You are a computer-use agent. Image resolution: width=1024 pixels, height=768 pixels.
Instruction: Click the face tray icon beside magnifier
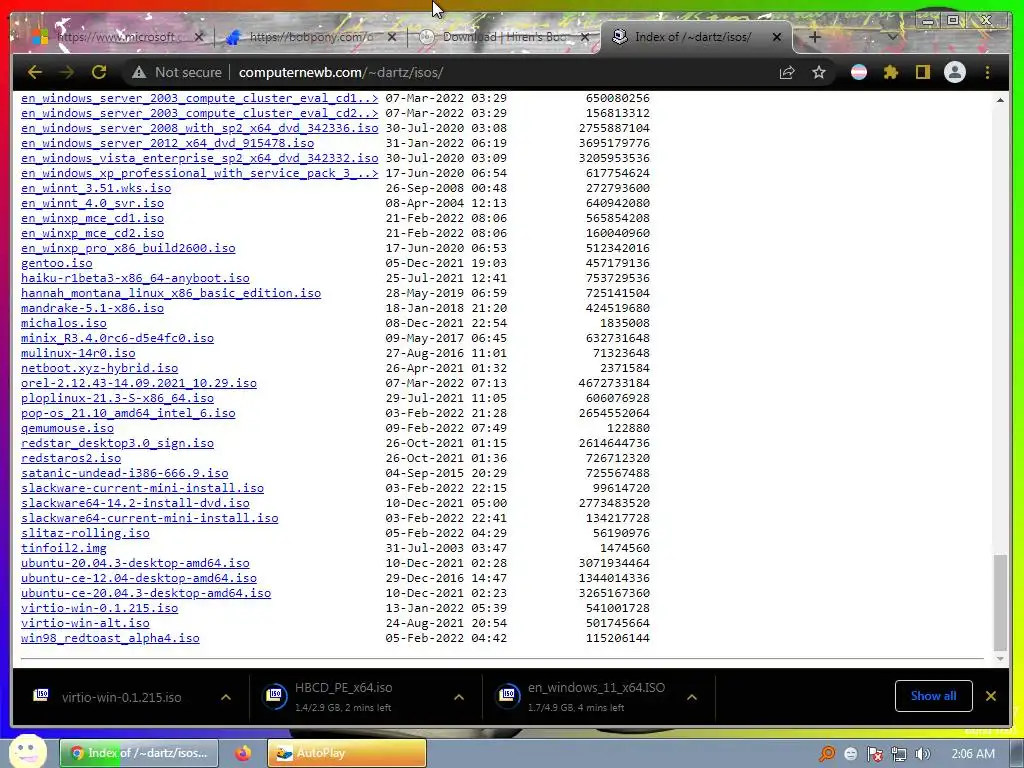(x=850, y=754)
